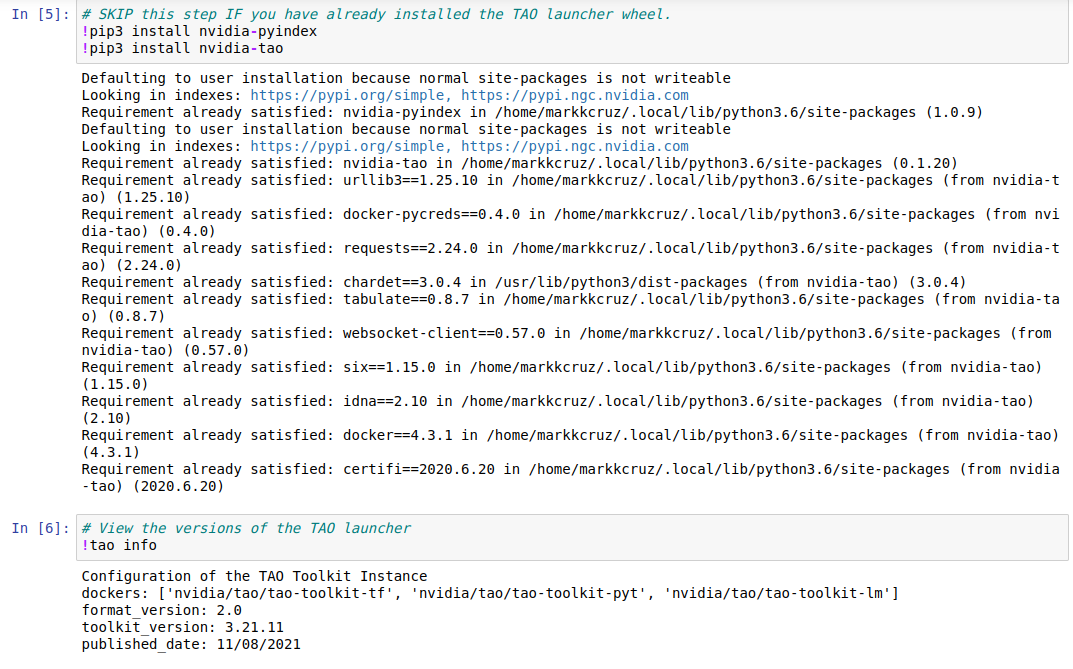The image size is (1073, 669).
Task: Click the In [6] cell prompt
Action: tap(40, 528)
